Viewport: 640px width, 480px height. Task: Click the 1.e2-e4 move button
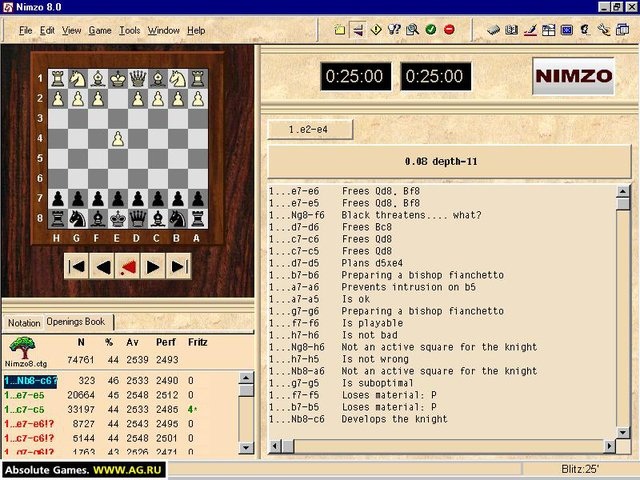click(310, 130)
